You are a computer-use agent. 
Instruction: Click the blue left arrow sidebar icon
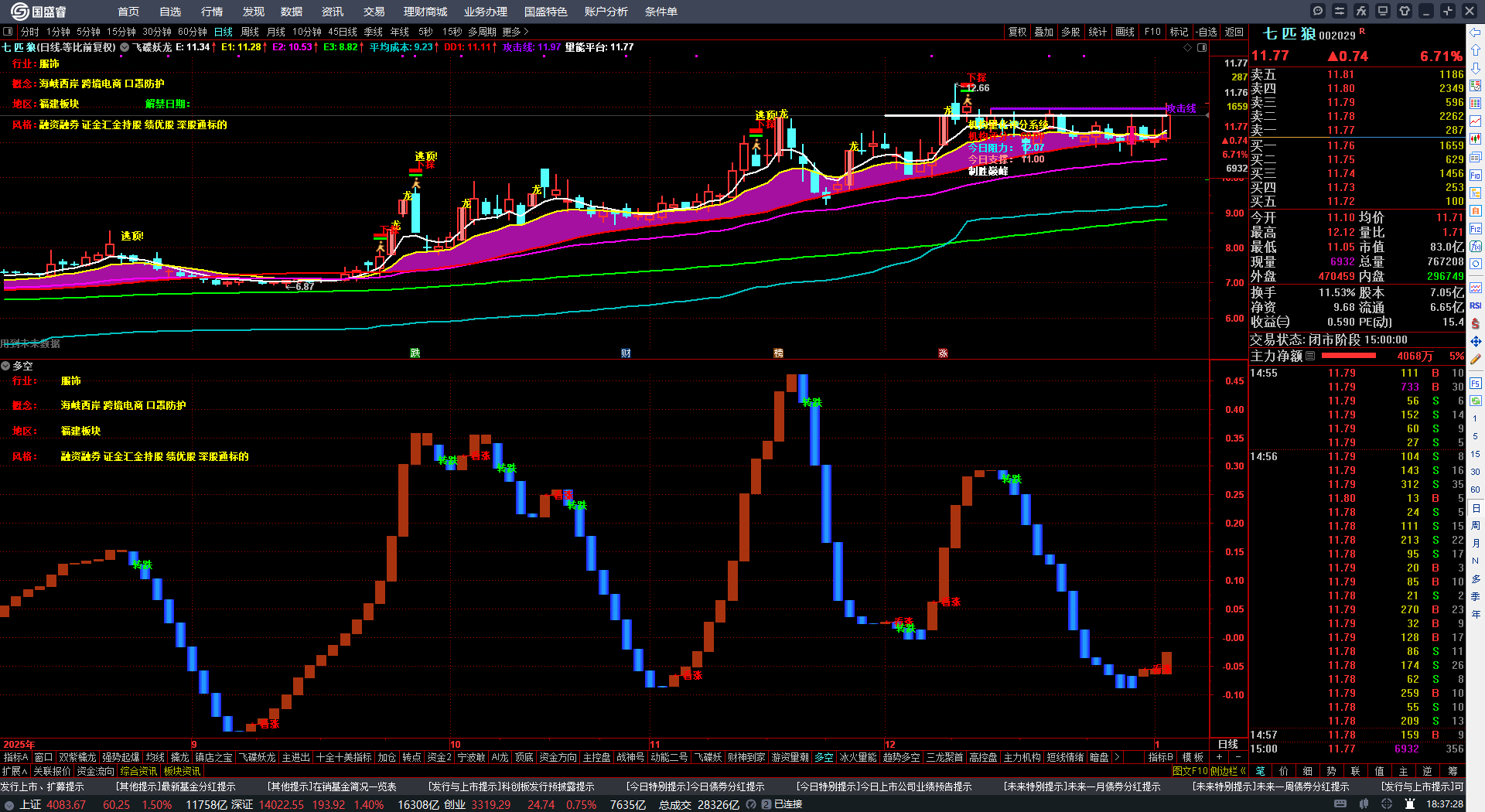pos(1476,32)
